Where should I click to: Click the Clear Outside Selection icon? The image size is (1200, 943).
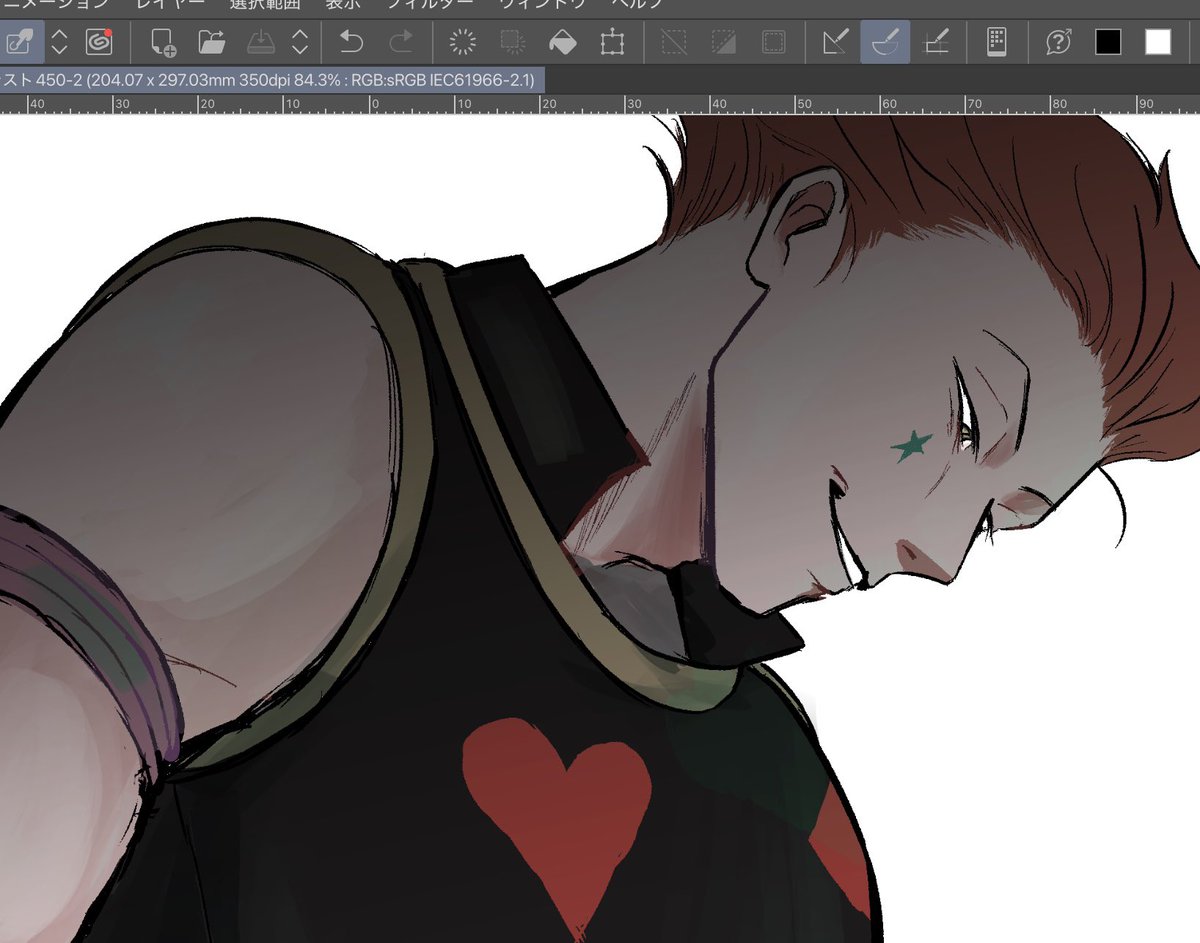[513, 42]
